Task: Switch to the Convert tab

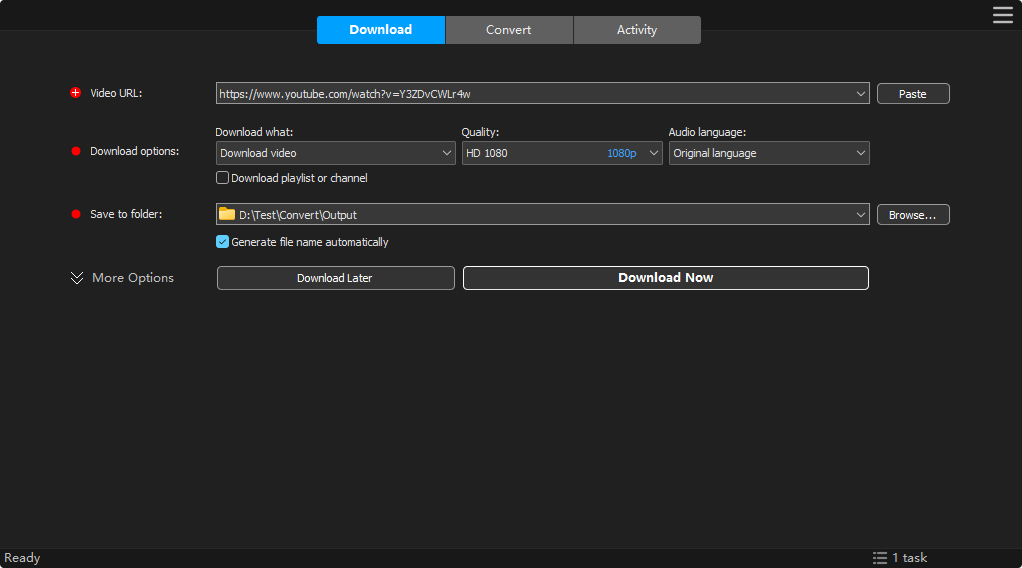Action: [509, 30]
